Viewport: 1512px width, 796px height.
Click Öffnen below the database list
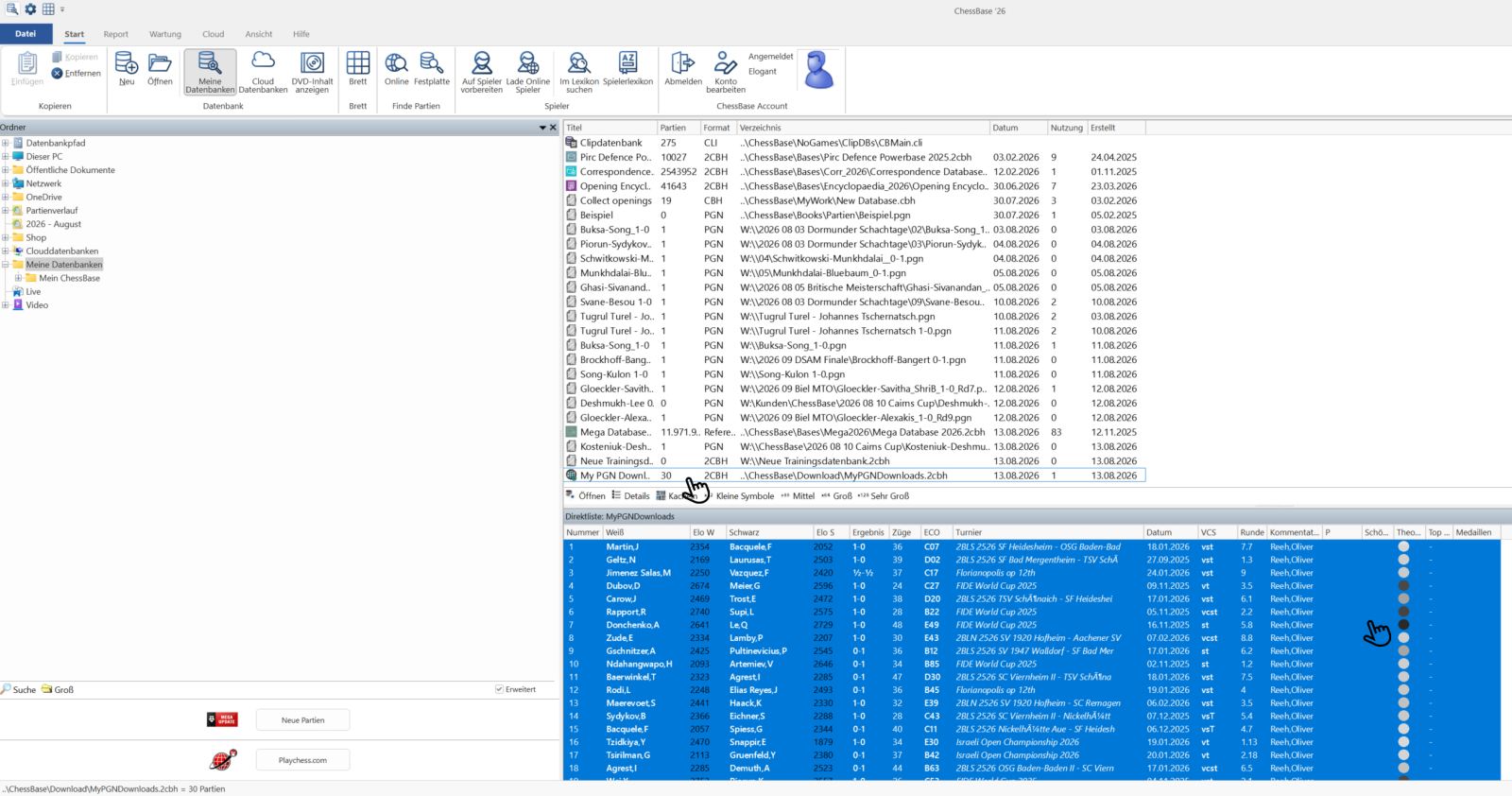(x=585, y=495)
